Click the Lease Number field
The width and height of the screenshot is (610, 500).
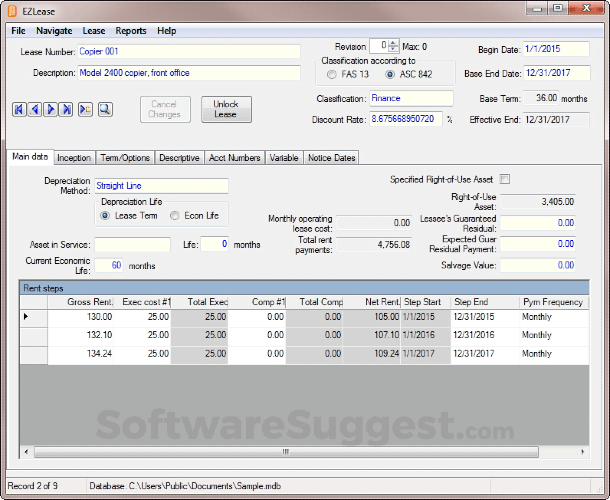tap(189, 52)
